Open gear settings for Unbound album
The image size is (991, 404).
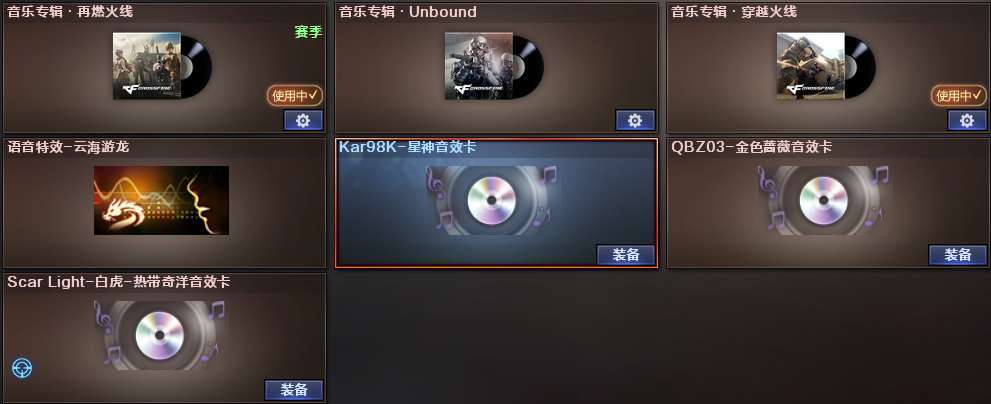point(635,120)
